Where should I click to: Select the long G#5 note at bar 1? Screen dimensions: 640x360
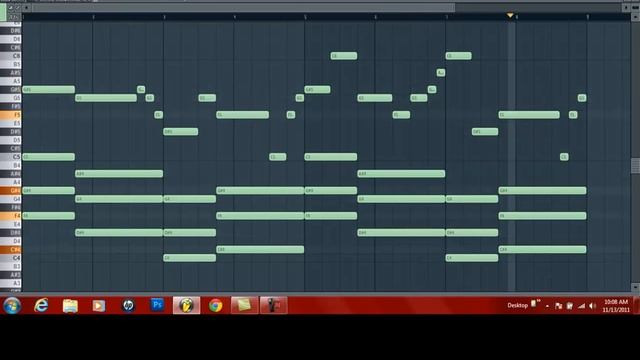49,89
